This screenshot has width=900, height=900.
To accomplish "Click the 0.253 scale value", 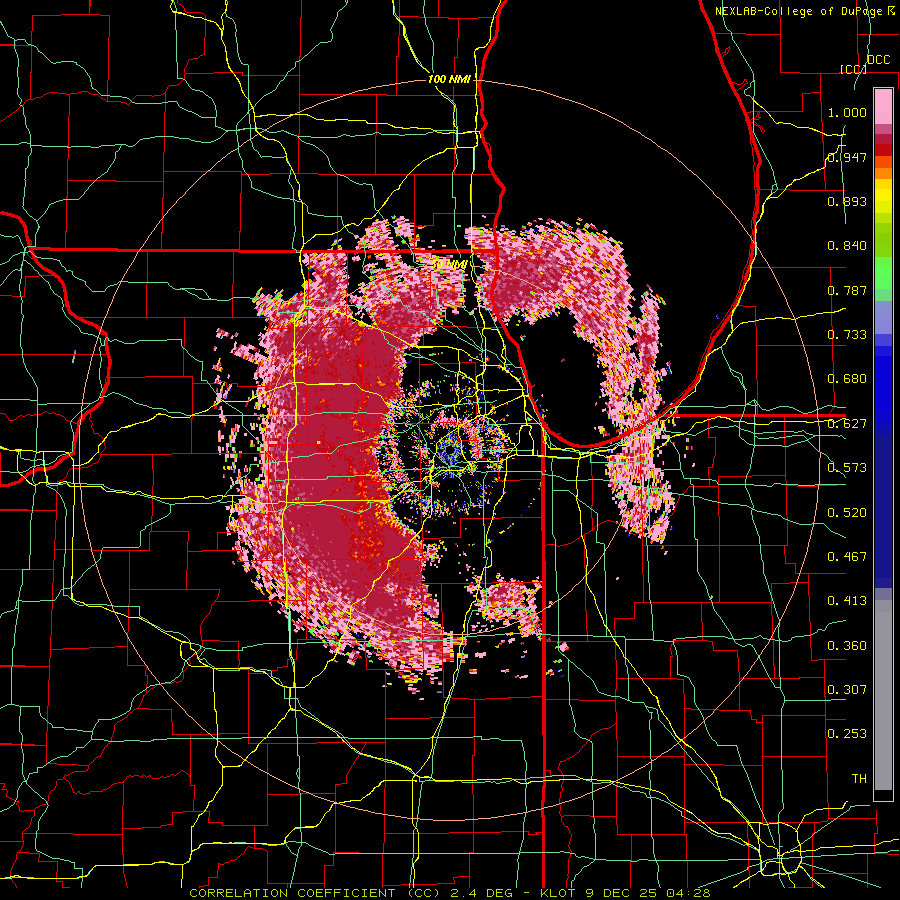I will 847,734.
